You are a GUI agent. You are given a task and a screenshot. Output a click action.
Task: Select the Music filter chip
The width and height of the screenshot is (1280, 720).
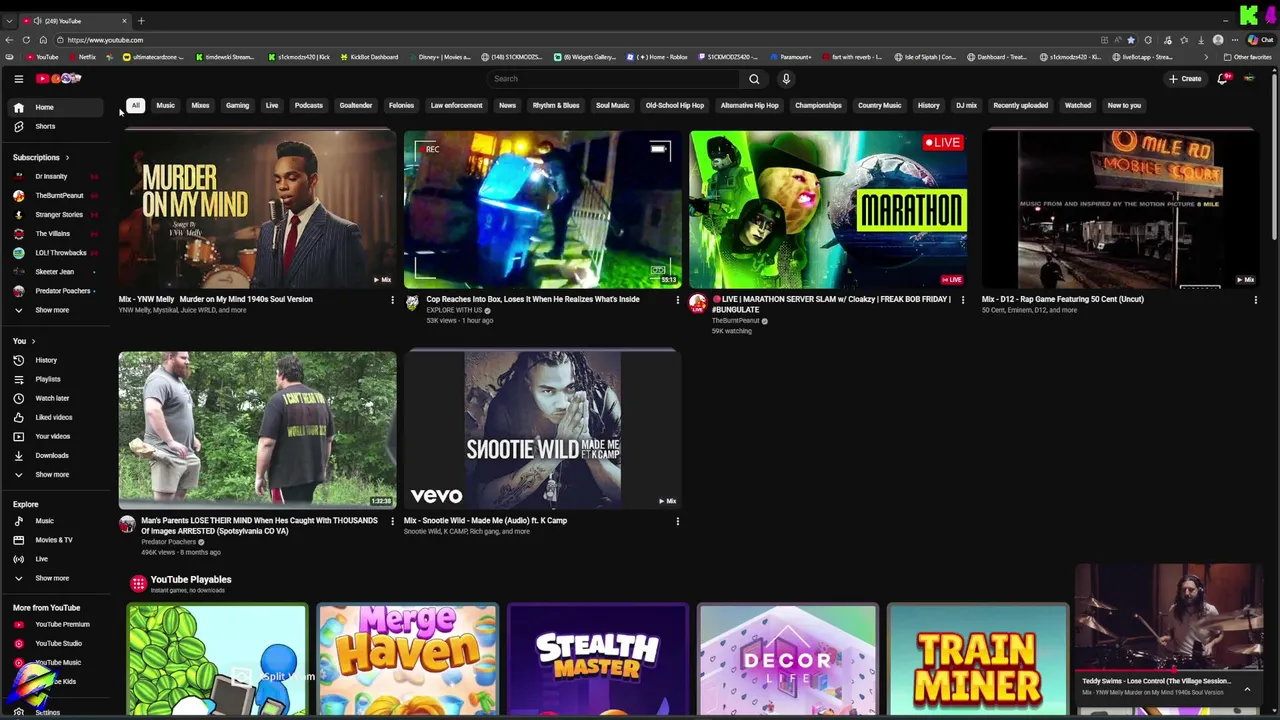165,105
